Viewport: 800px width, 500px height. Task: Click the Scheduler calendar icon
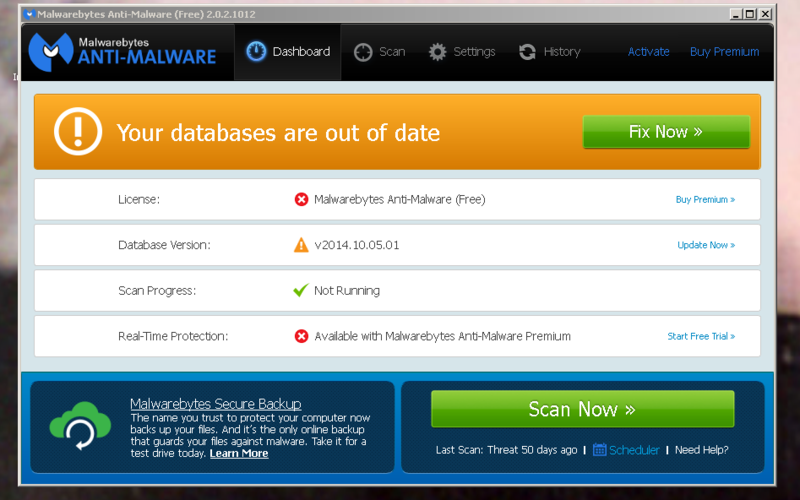click(x=600, y=450)
